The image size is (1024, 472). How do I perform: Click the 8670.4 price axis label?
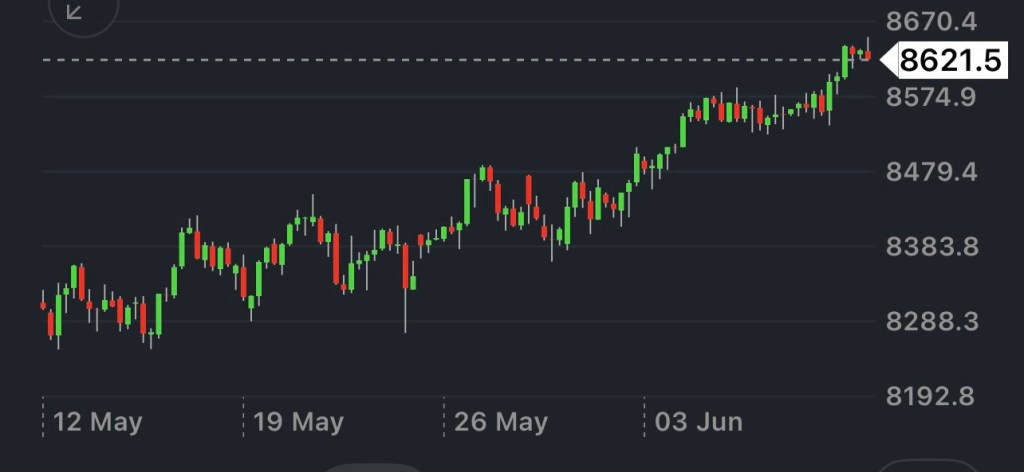point(931,20)
